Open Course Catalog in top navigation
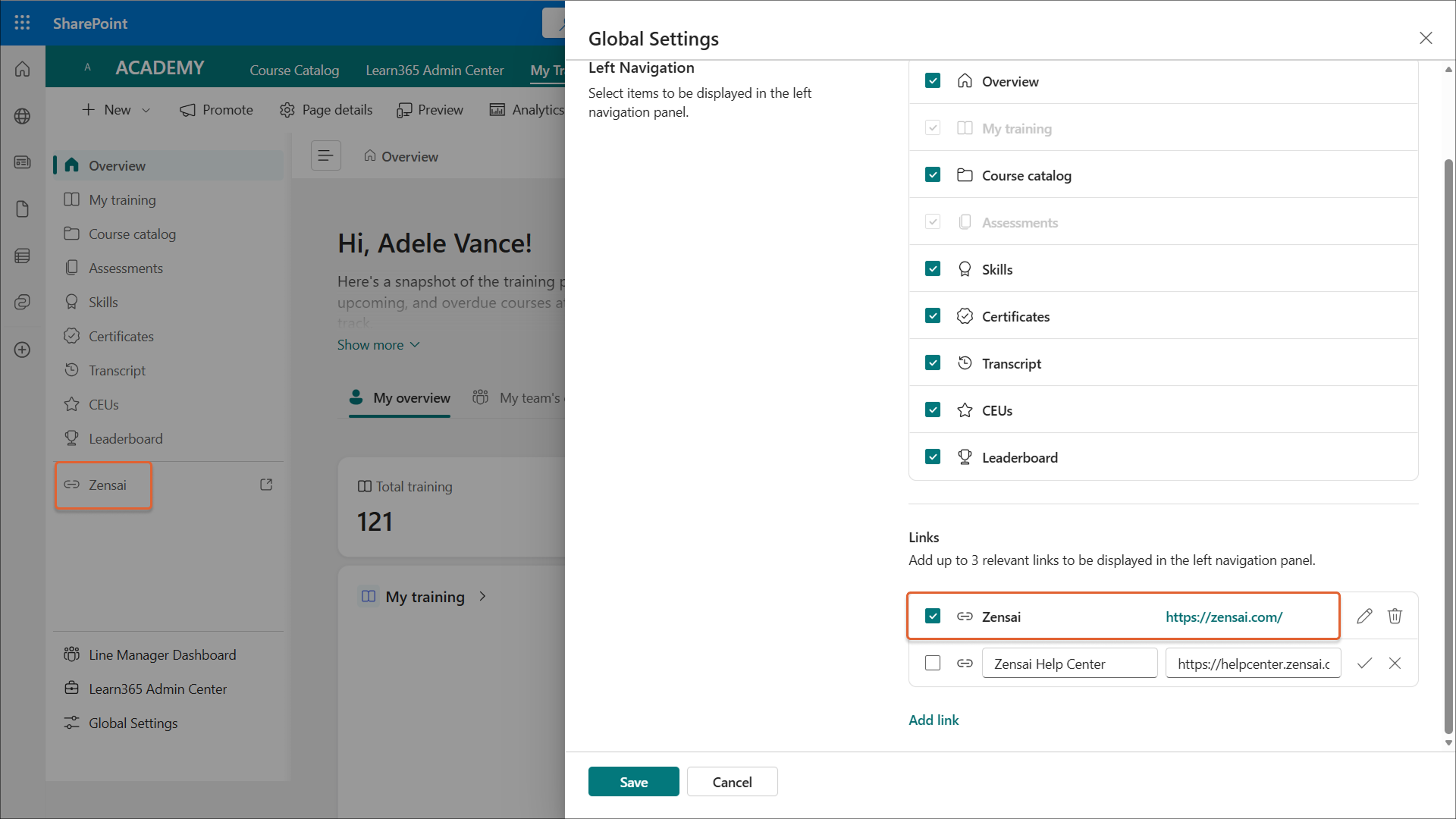This screenshot has width=1456, height=819. click(294, 71)
